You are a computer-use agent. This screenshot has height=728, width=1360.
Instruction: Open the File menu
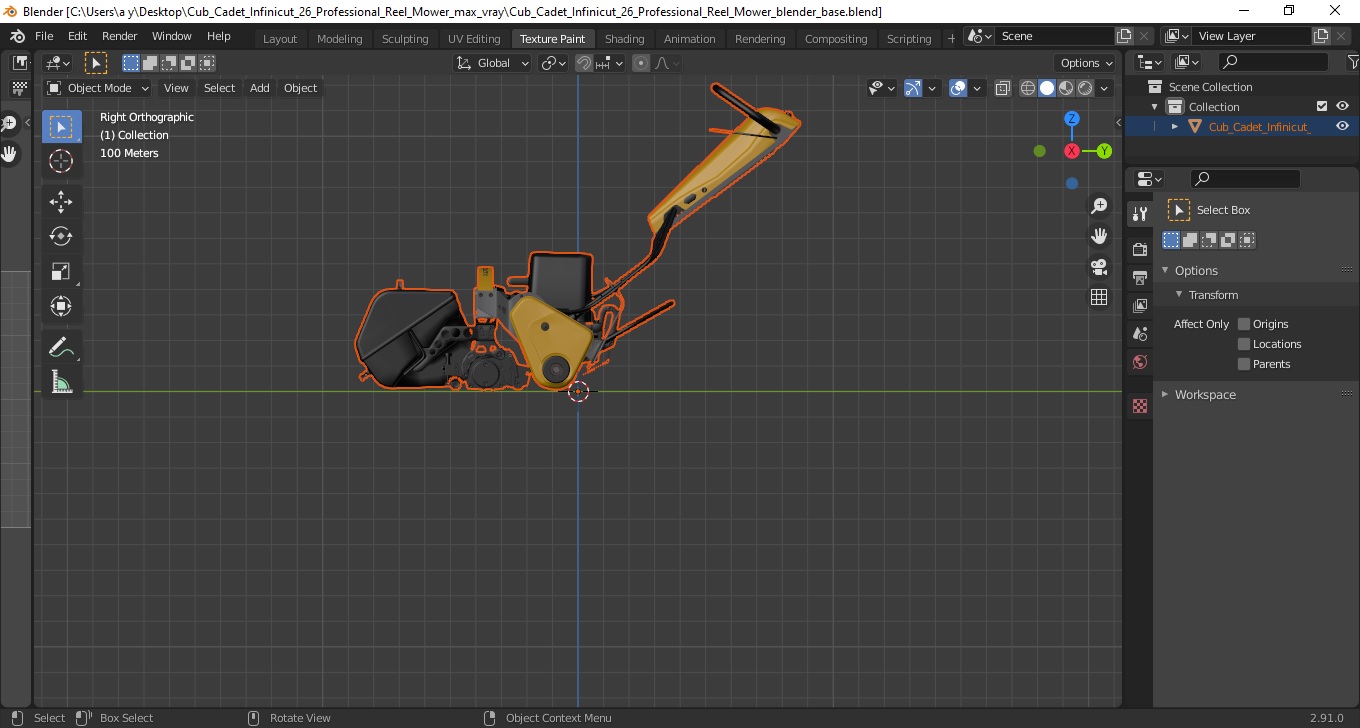tap(44, 36)
